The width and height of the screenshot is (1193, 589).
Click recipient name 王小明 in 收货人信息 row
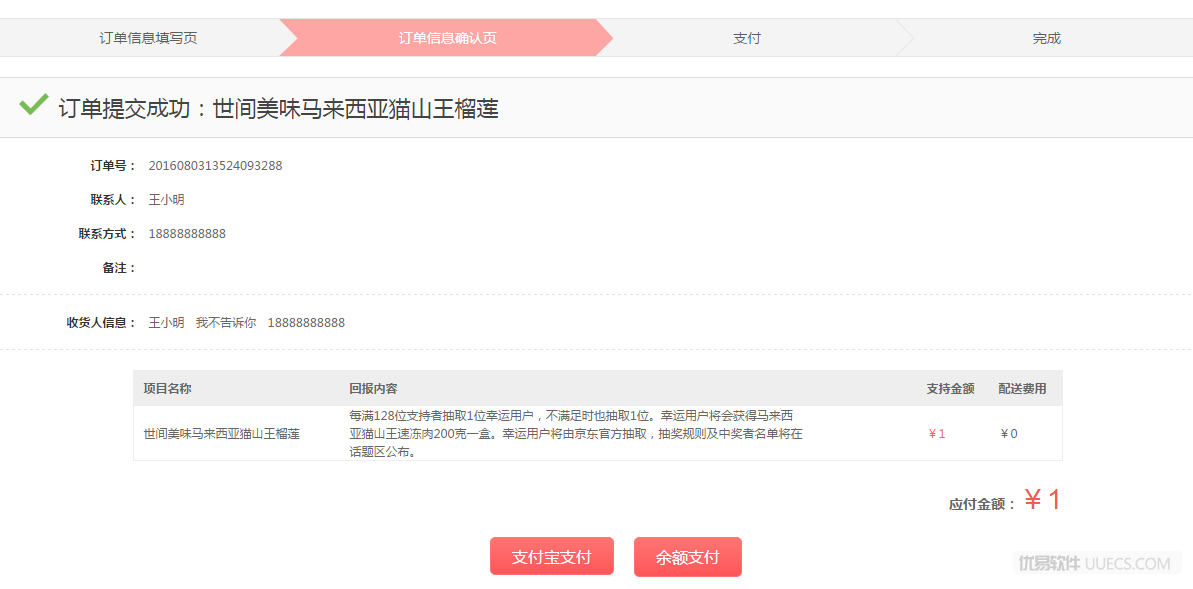pyautogui.click(x=167, y=323)
